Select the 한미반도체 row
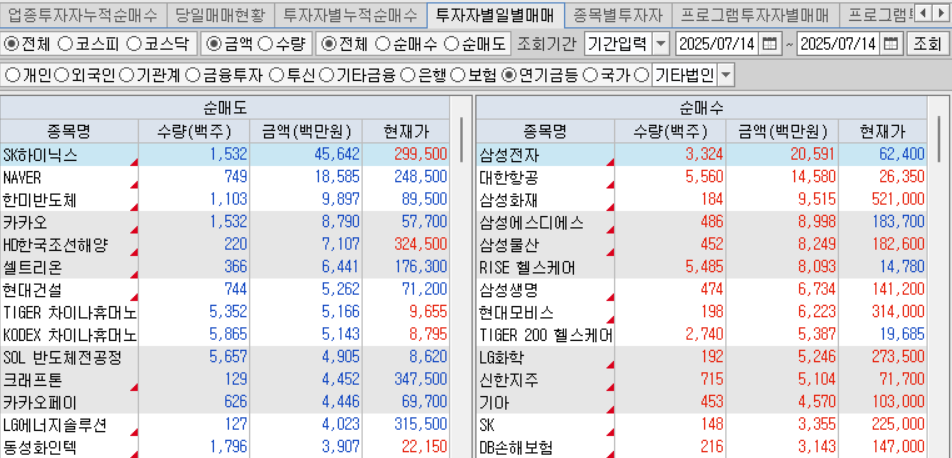 click(x=225, y=199)
